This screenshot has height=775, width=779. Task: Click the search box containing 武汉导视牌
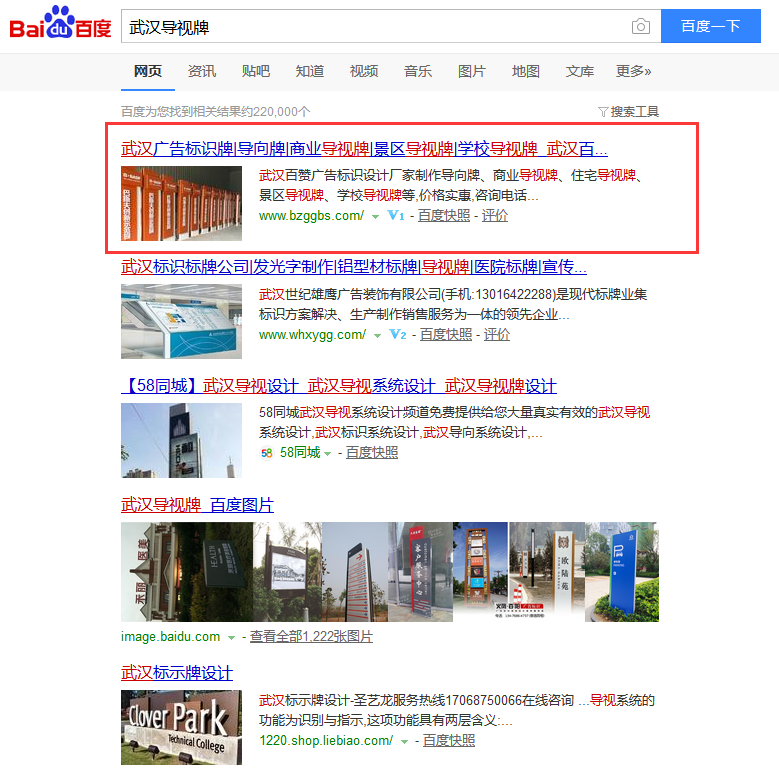pos(375,27)
